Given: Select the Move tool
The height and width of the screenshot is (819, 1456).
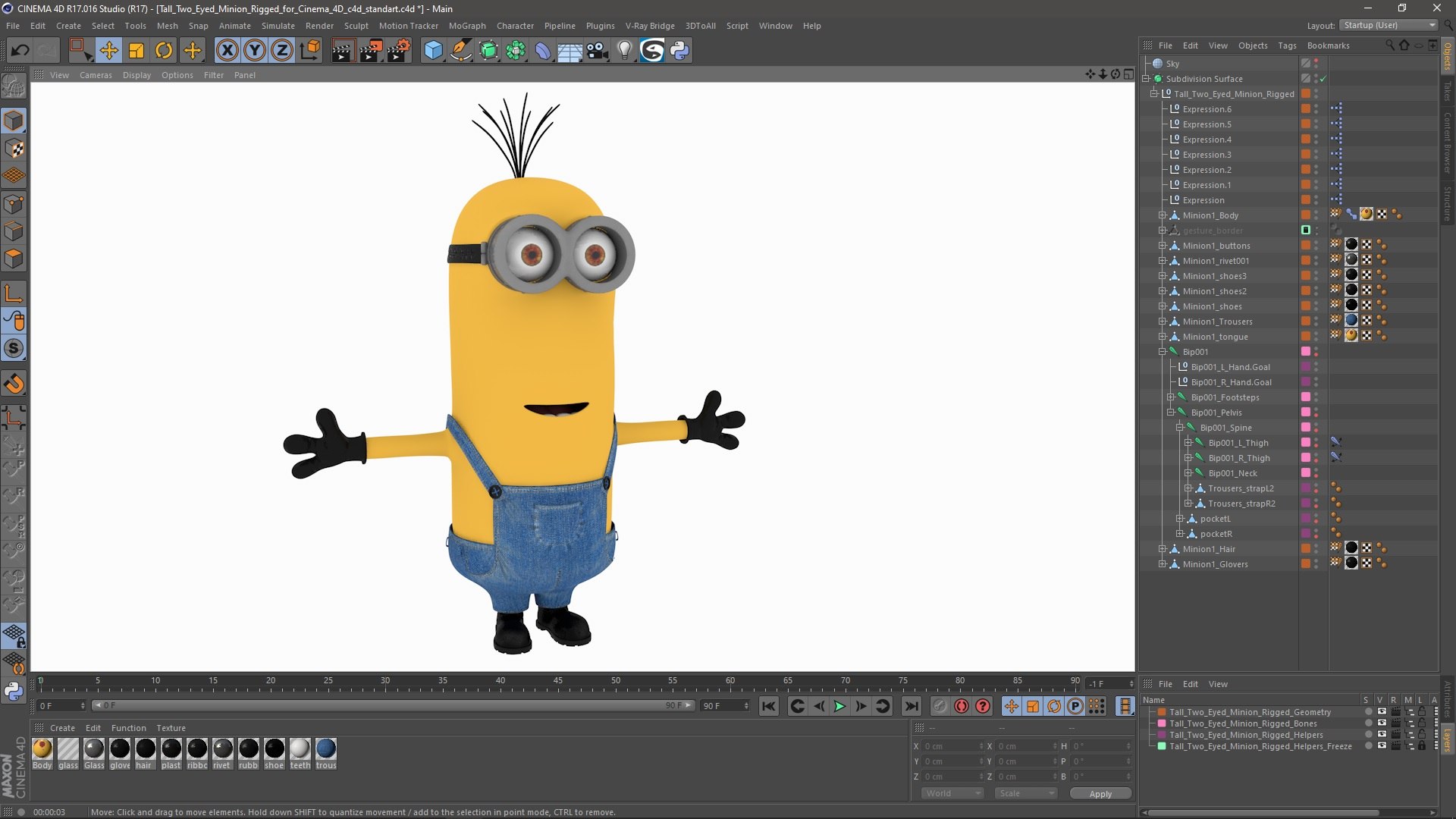Looking at the screenshot, I should pos(108,51).
